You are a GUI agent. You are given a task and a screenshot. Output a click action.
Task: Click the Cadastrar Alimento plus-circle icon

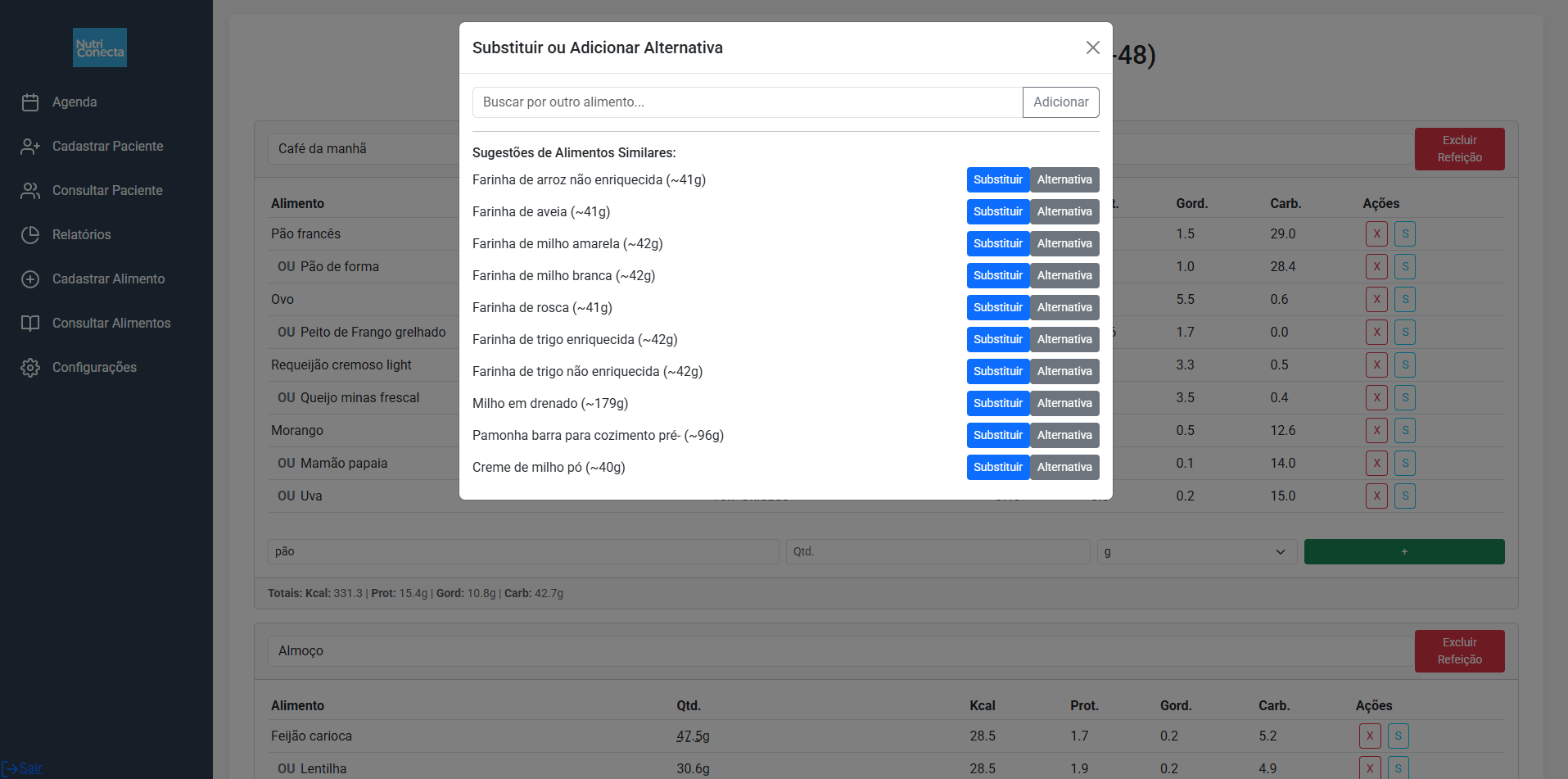tap(30, 279)
